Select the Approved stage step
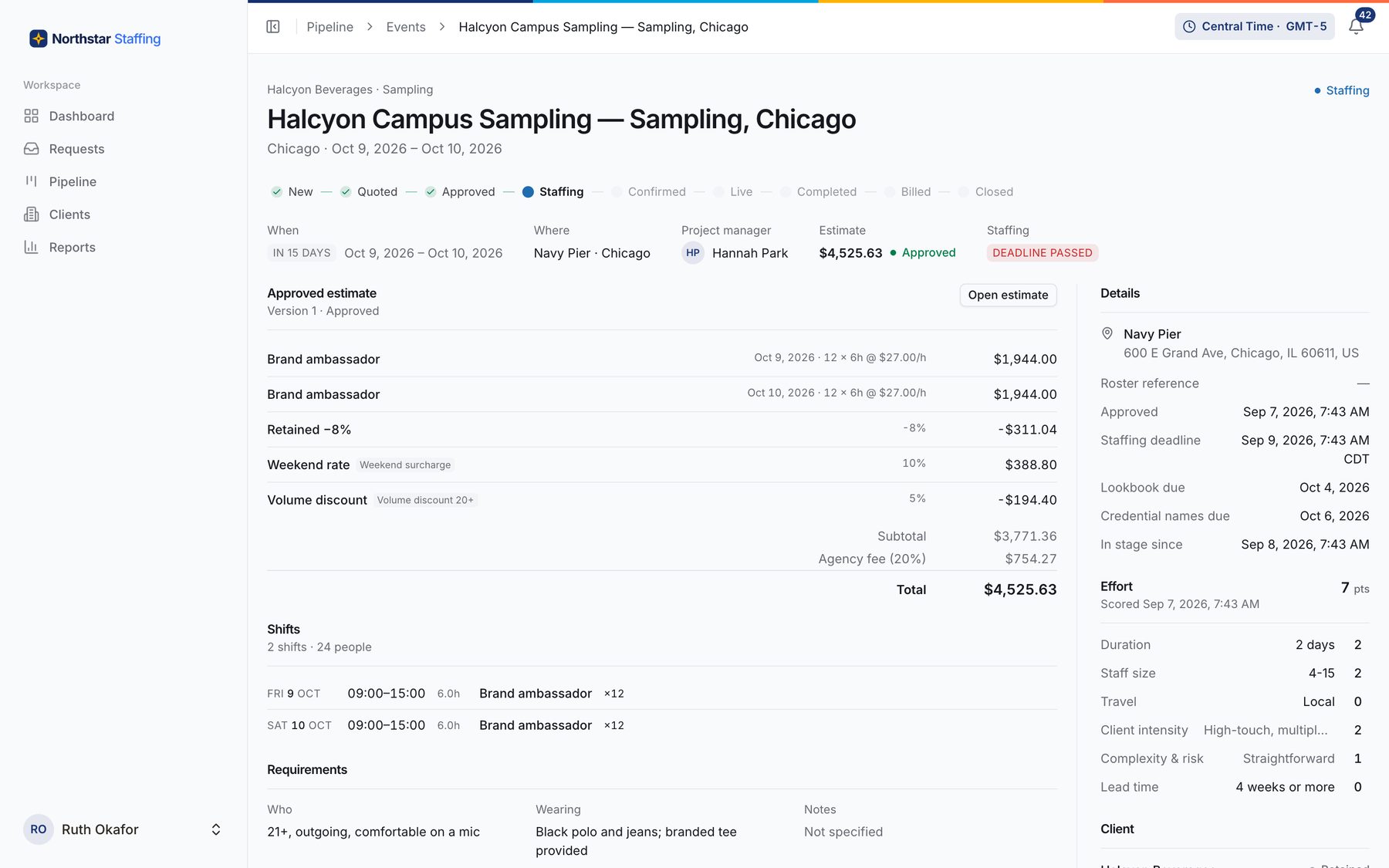Image resolution: width=1389 pixels, height=868 pixels. 460,191
